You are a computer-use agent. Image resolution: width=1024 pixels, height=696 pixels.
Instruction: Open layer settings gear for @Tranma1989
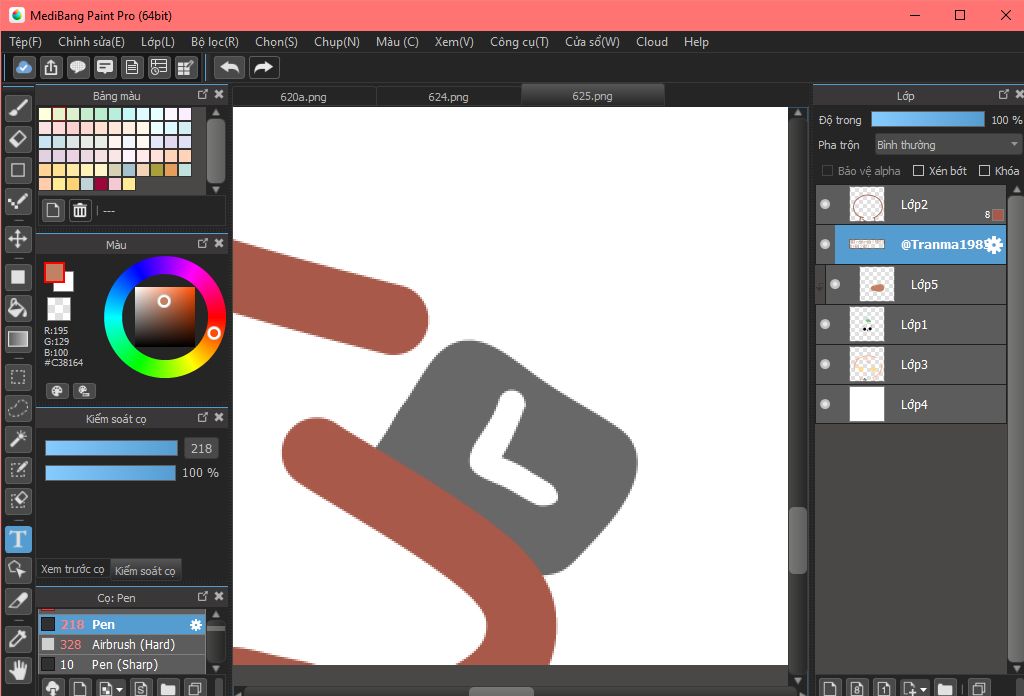[993, 245]
